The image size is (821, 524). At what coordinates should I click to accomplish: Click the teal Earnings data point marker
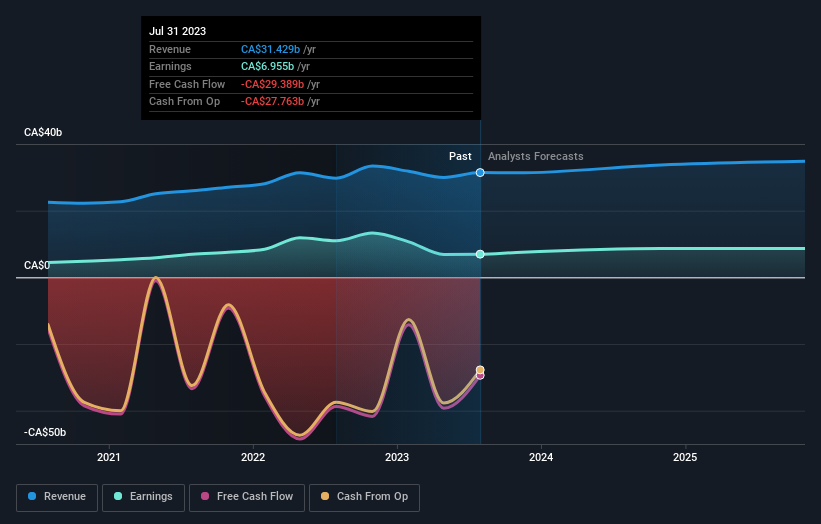coord(480,254)
